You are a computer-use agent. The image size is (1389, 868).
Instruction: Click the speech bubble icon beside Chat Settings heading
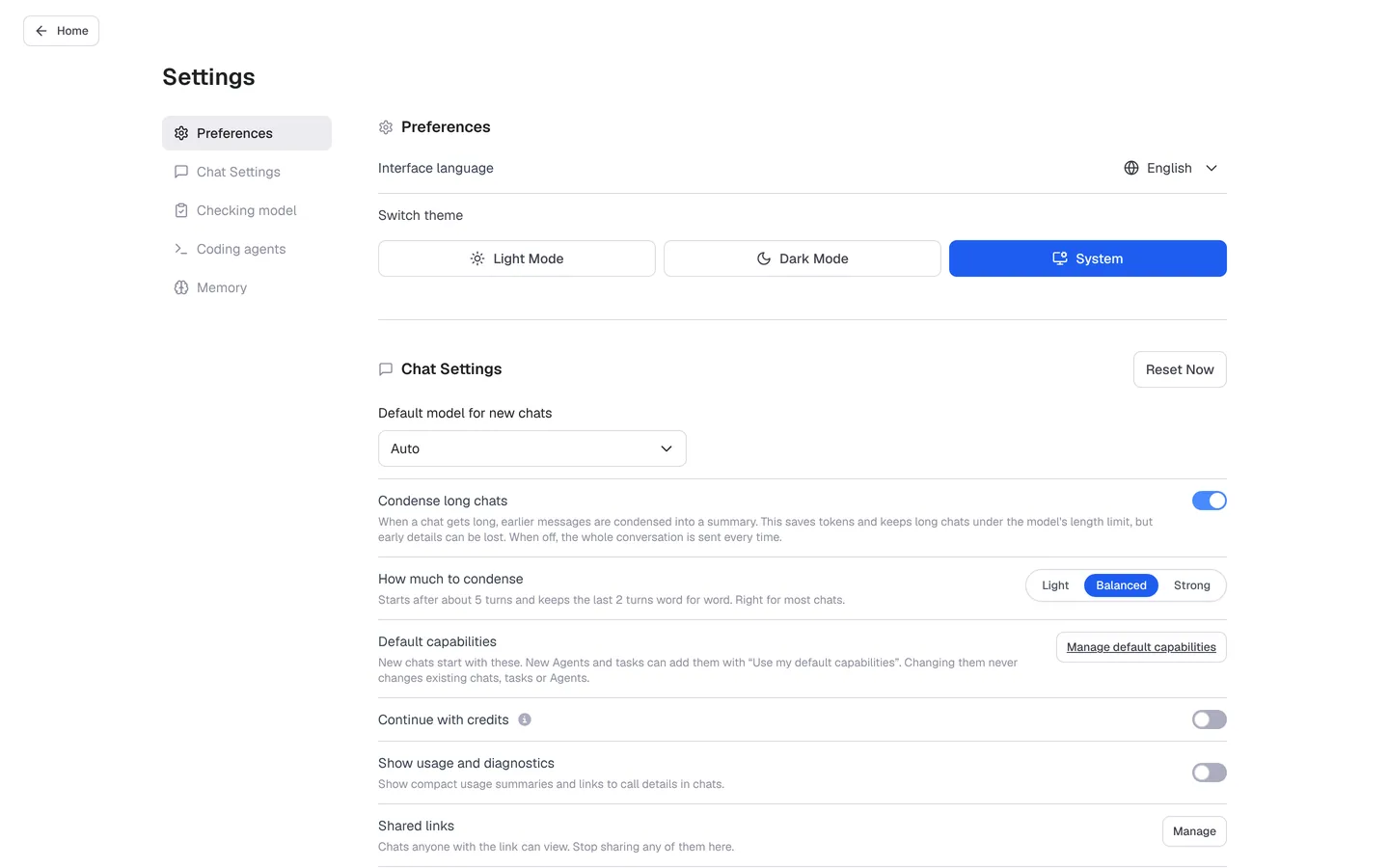coord(386,369)
